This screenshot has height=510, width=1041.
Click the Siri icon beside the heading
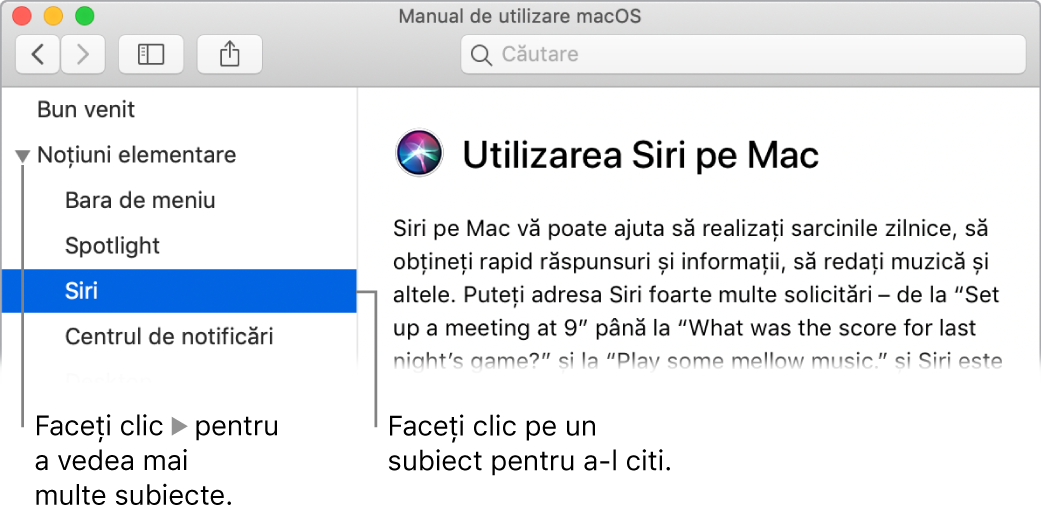pos(419,153)
